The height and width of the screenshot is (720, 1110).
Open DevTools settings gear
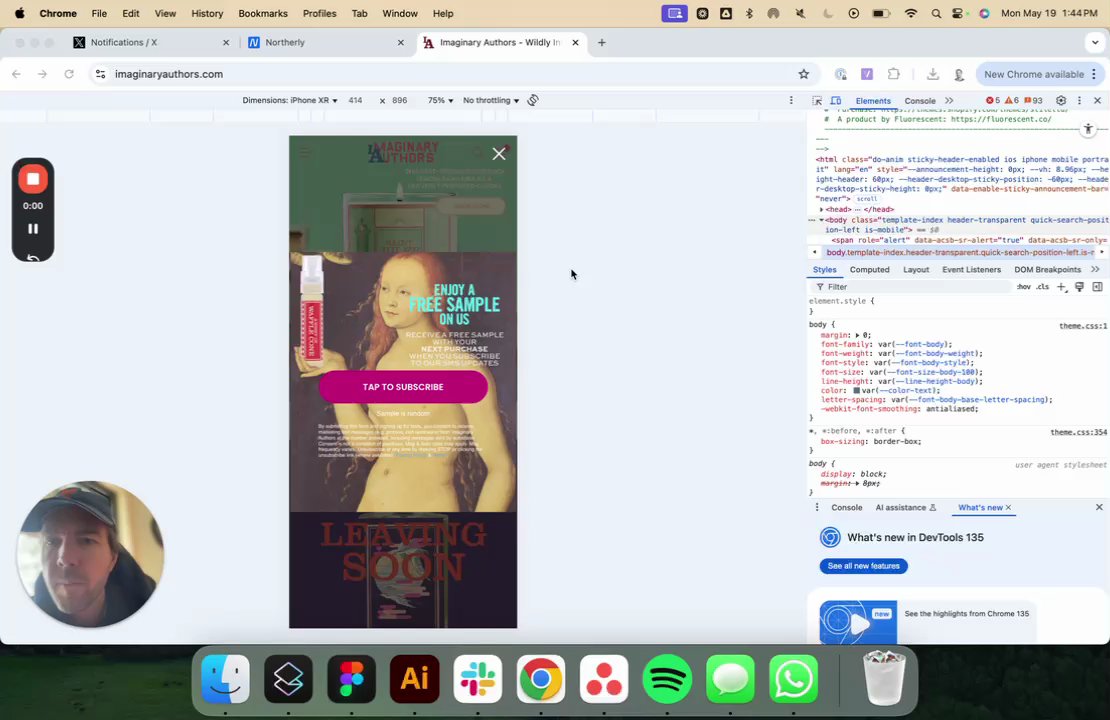[x=1060, y=101]
